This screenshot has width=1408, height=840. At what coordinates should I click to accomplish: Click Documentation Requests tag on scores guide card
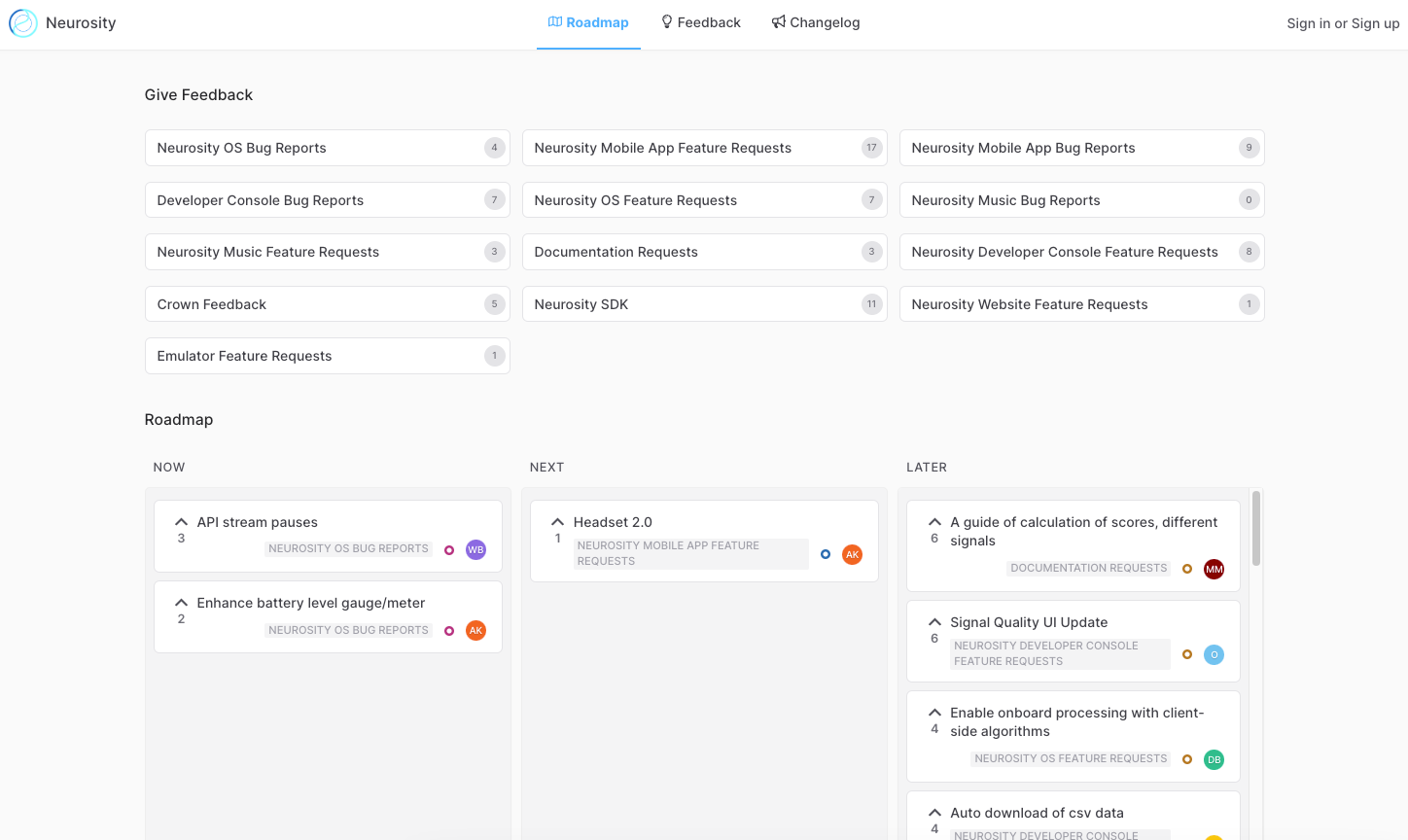[1088, 568]
